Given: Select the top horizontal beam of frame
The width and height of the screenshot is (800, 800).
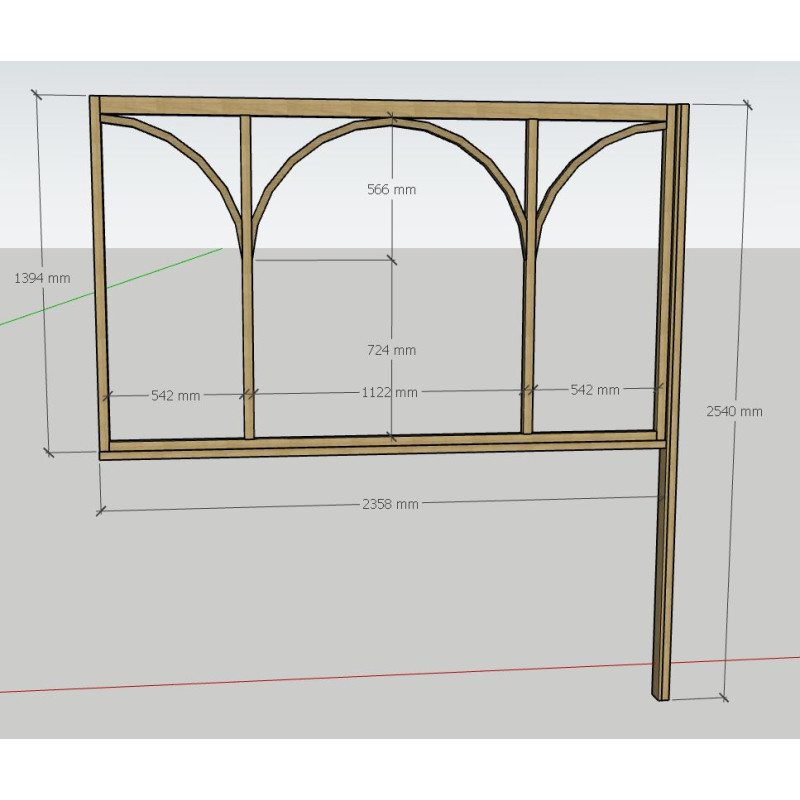Looking at the screenshot, I should [380, 109].
